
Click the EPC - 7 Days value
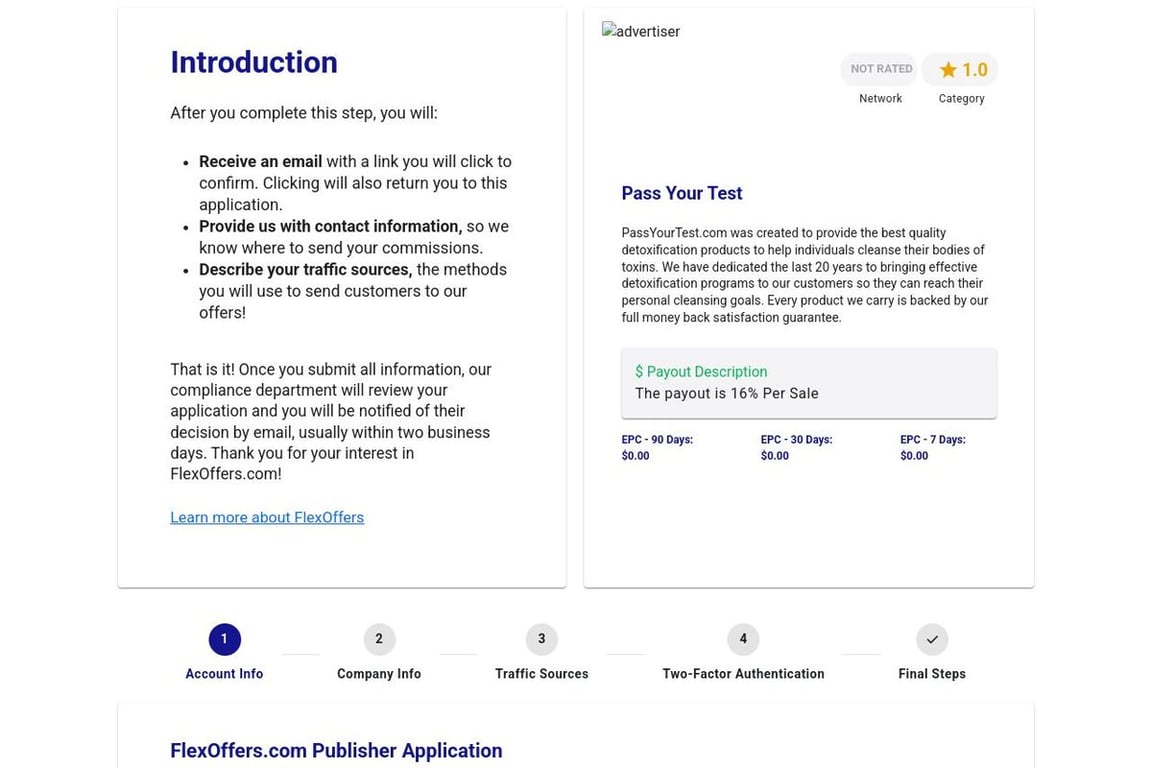point(914,456)
